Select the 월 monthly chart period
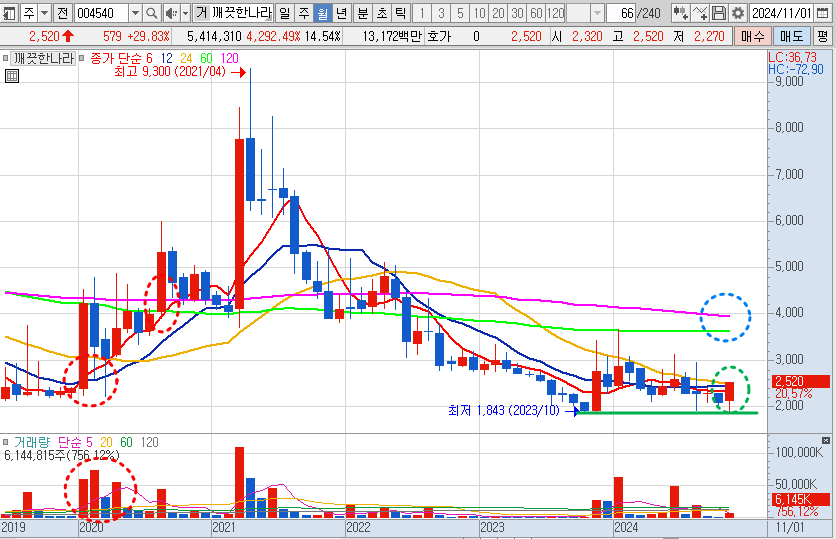Screen dimensions: 836x539 click(323, 13)
